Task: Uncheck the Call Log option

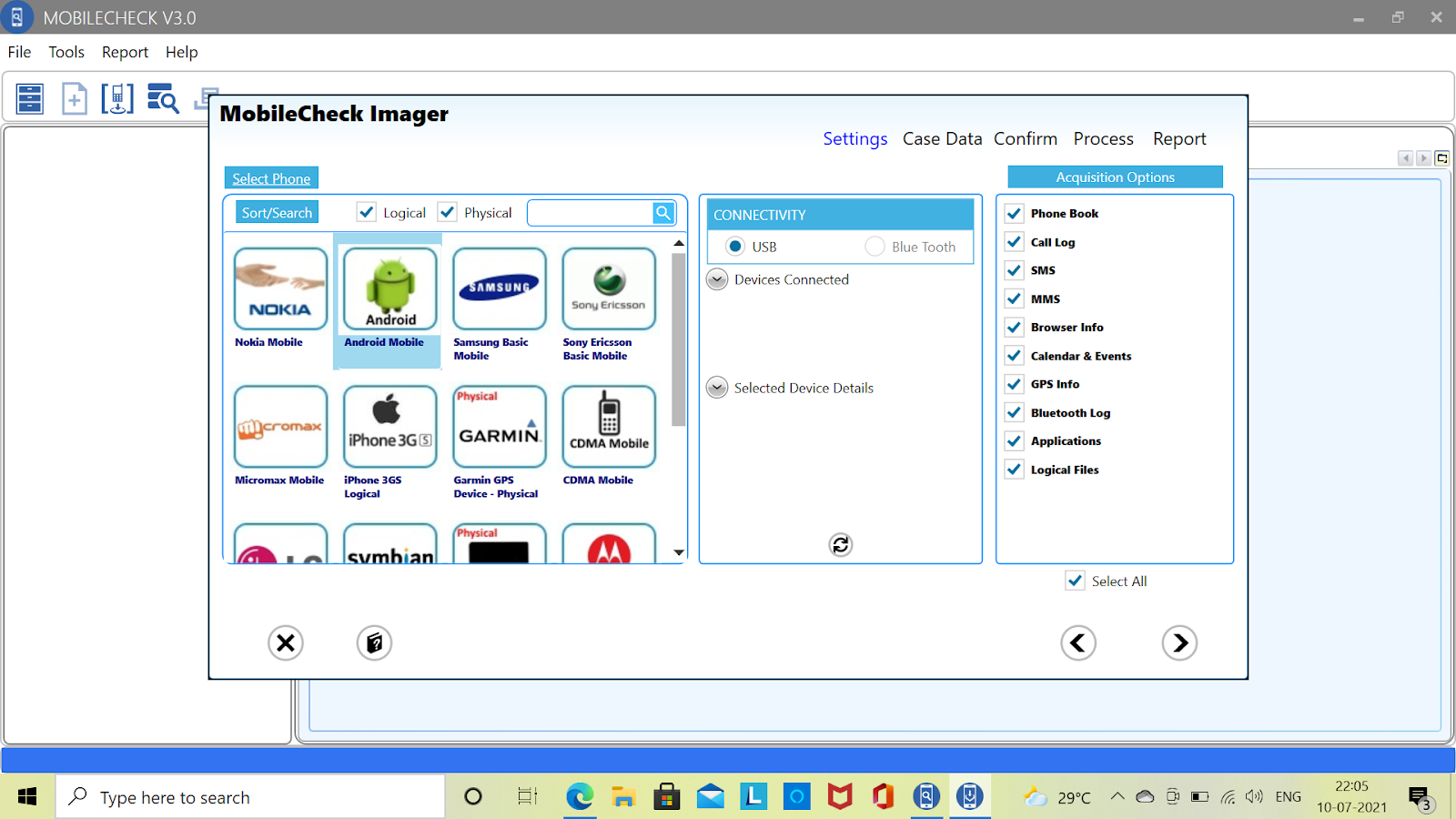Action: point(1014,242)
